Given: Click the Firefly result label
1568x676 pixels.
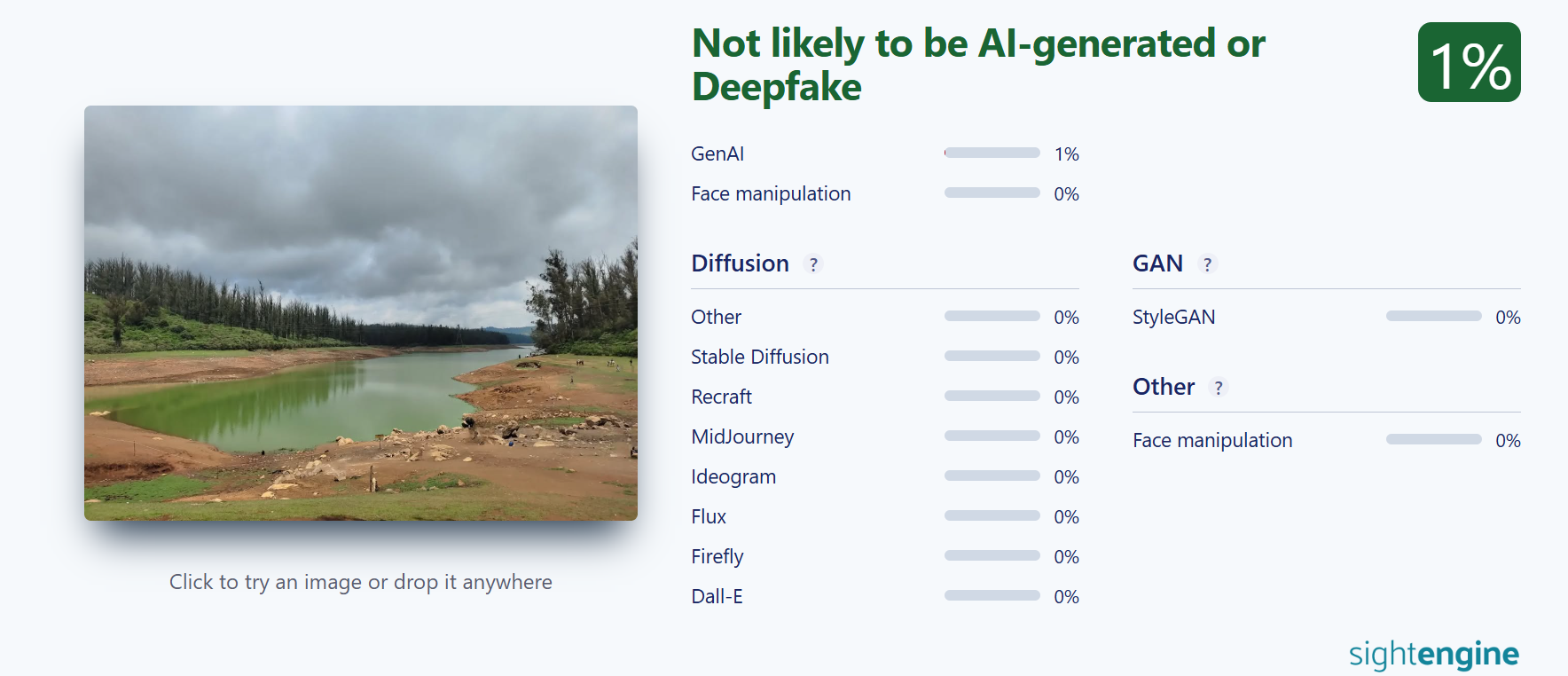Looking at the screenshot, I should (717, 556).
